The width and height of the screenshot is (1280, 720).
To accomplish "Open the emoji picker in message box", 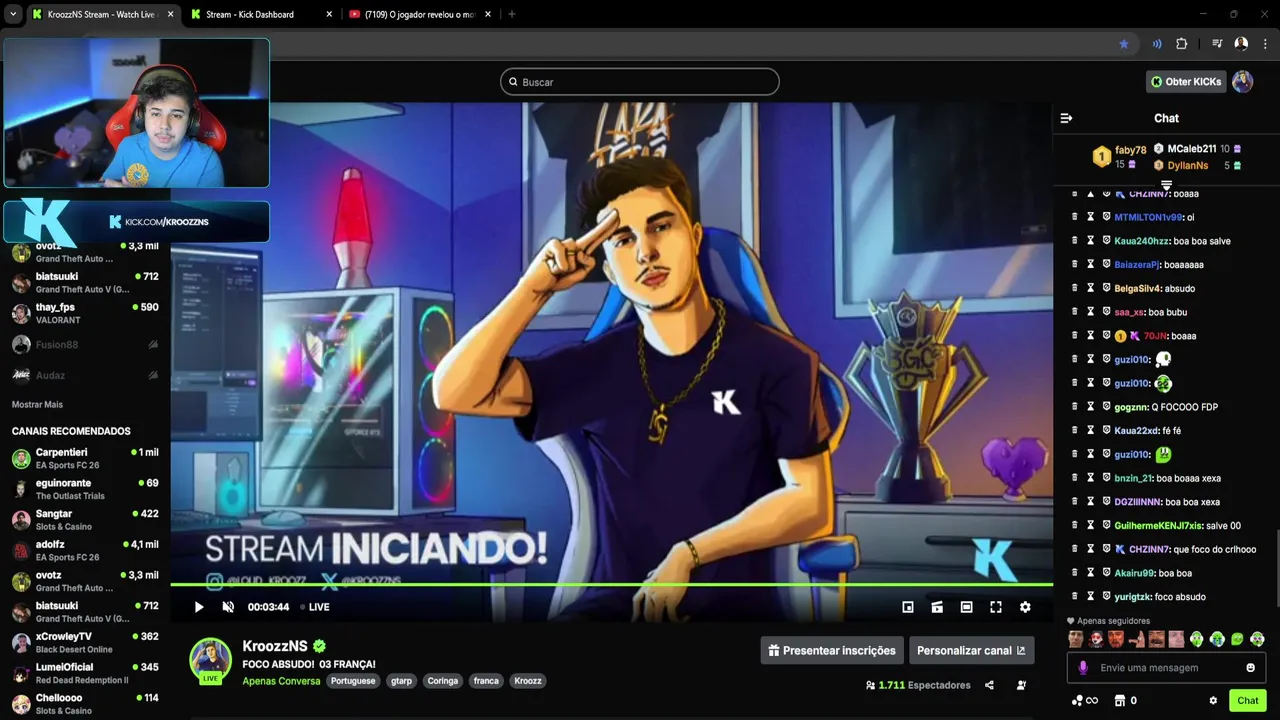I will tap(1250, 668).
